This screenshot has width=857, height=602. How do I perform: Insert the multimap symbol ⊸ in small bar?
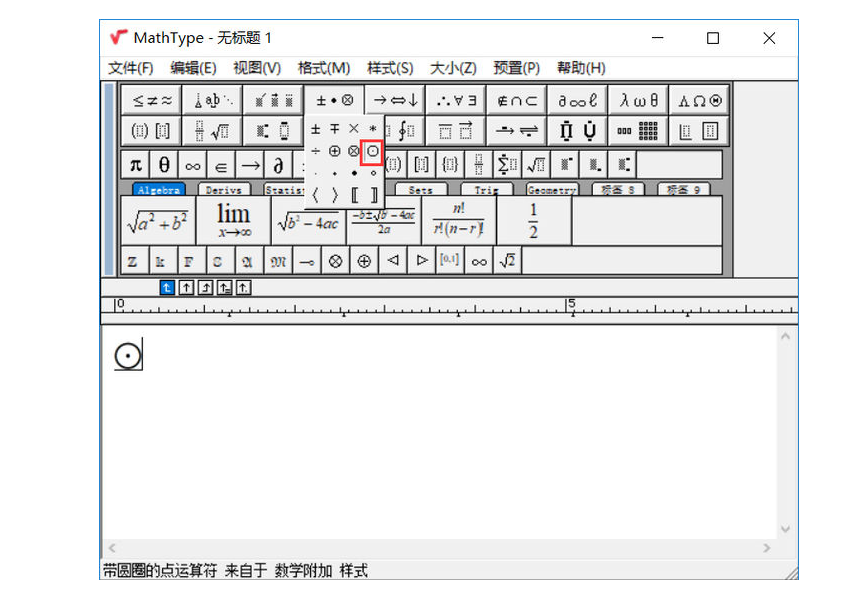point(307,261)
